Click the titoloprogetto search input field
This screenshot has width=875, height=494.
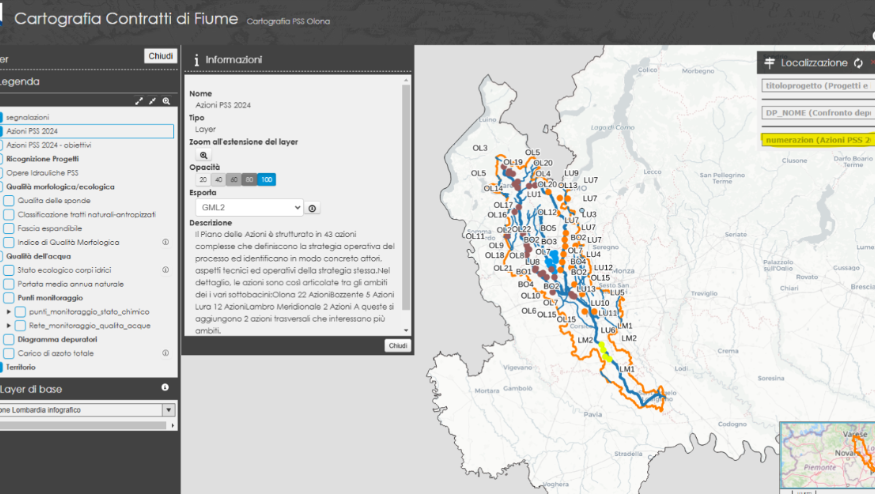(815, 86)
